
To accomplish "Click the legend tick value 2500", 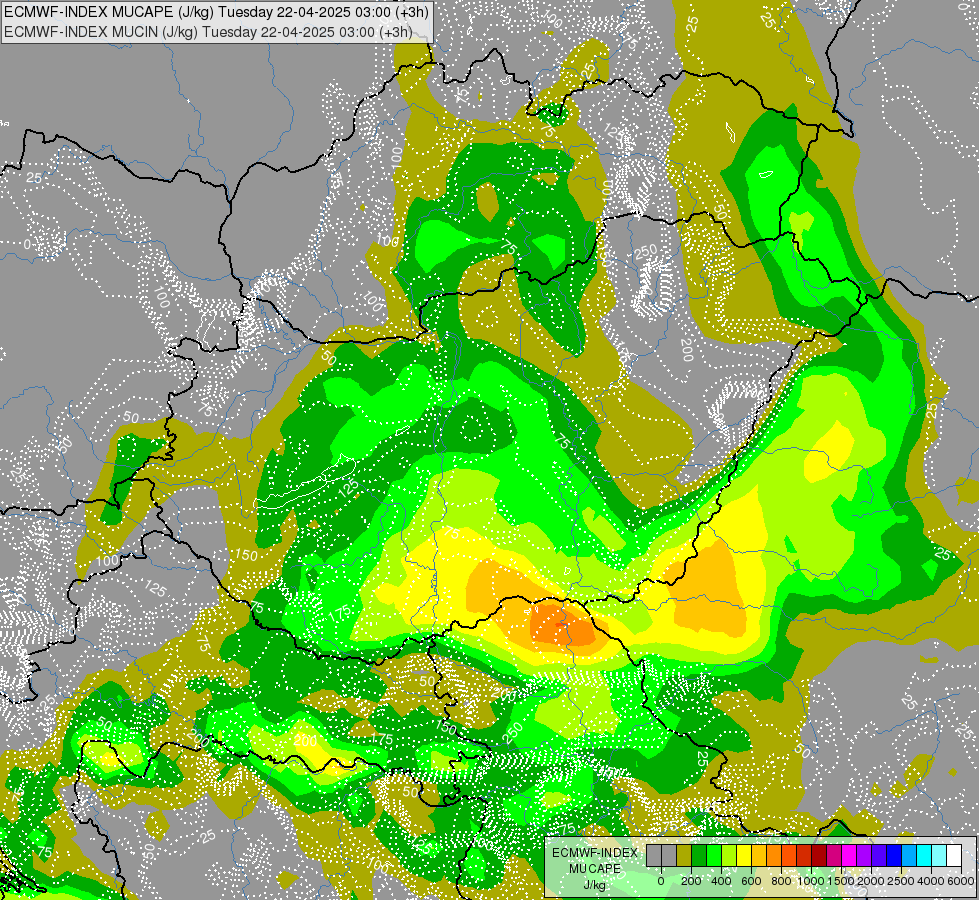I will click(x=900, y=881).
